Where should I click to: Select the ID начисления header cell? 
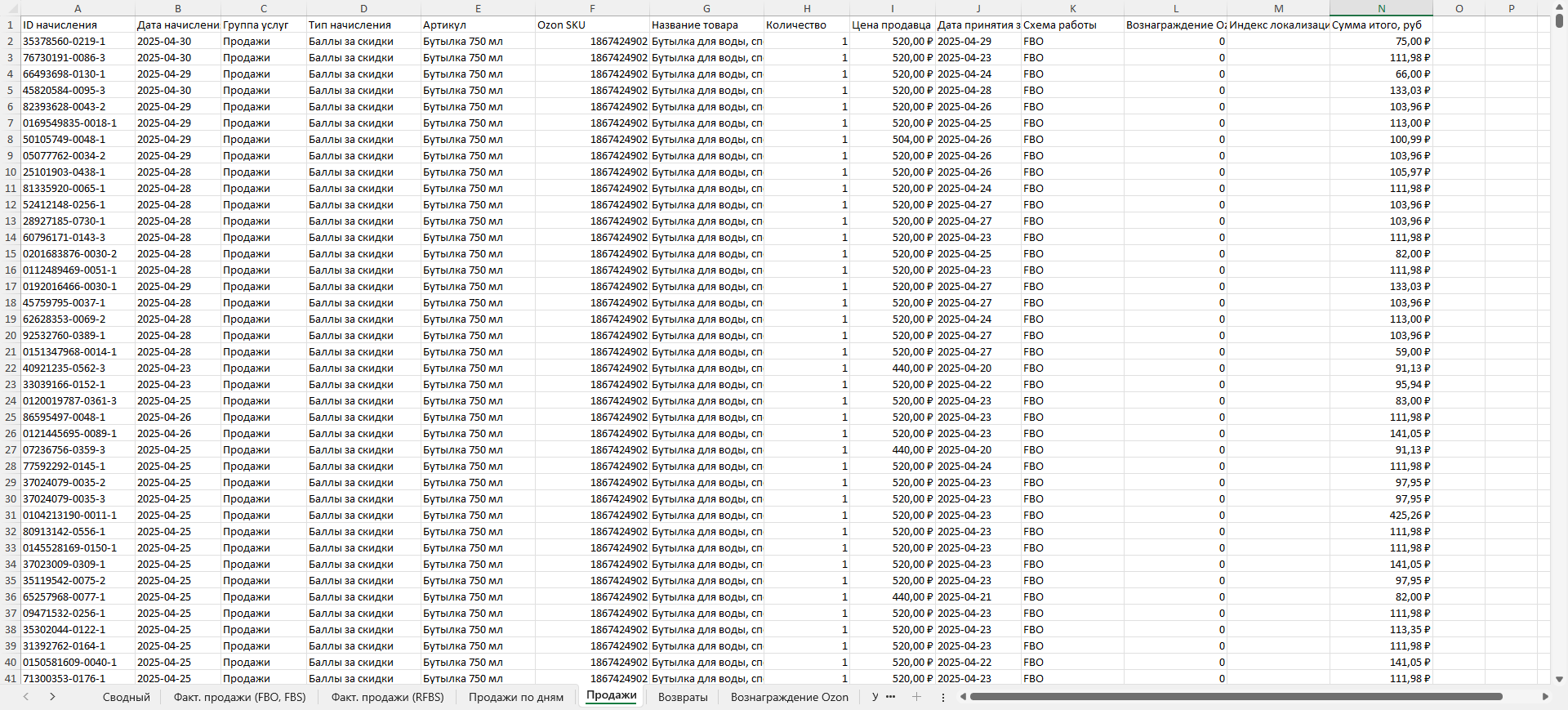(x=78, y=25)
